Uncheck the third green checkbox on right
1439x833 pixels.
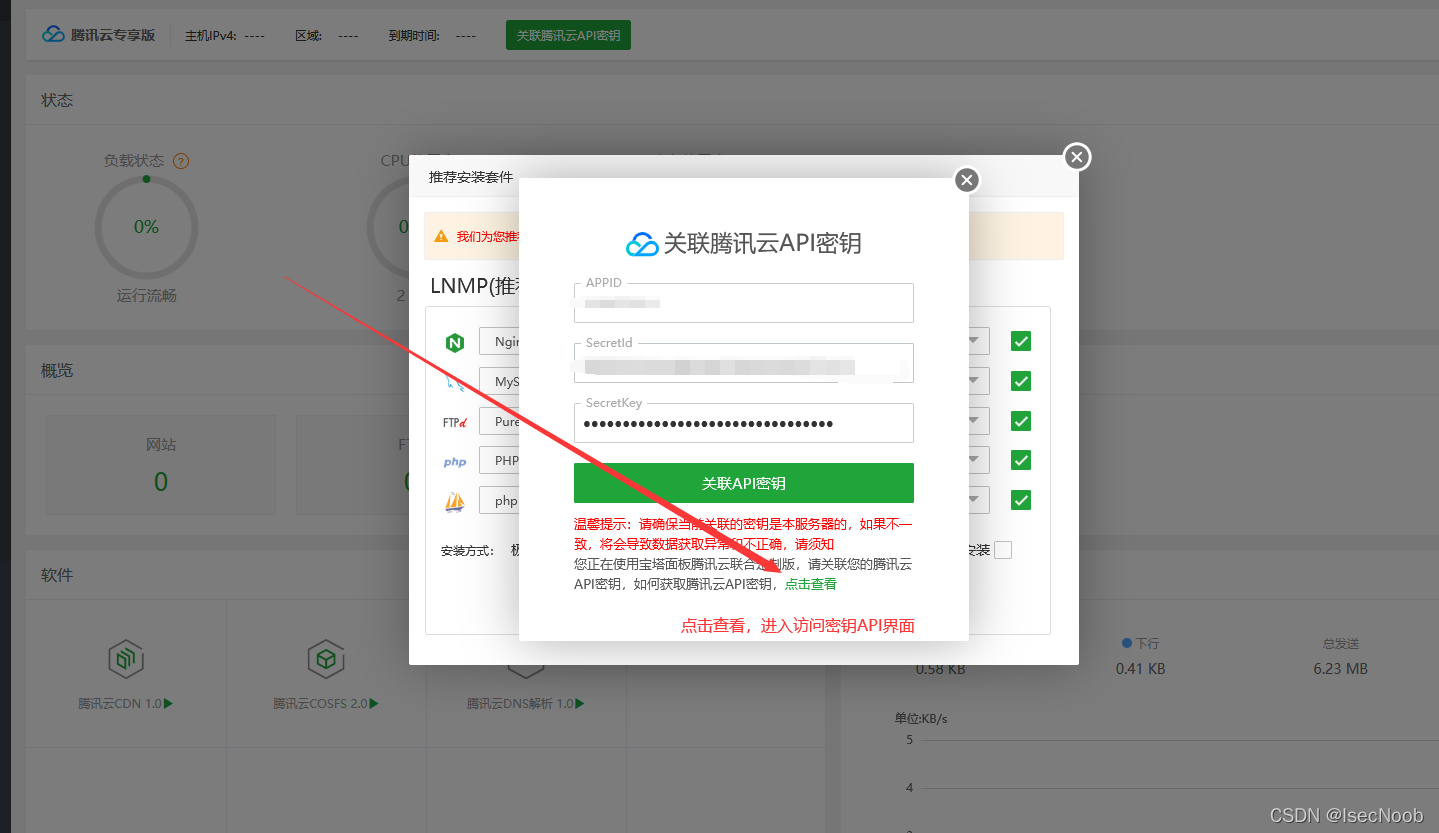1021,421
